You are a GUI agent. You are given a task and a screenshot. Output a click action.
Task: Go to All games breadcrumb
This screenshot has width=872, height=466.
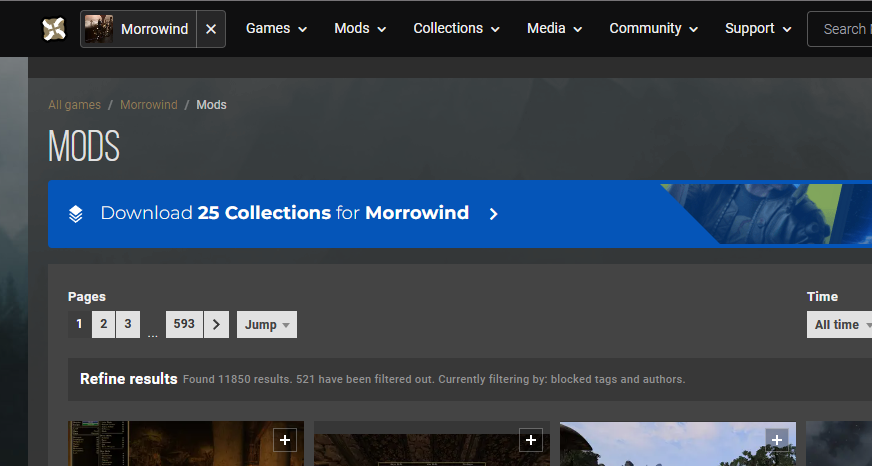tap(75, 105)
